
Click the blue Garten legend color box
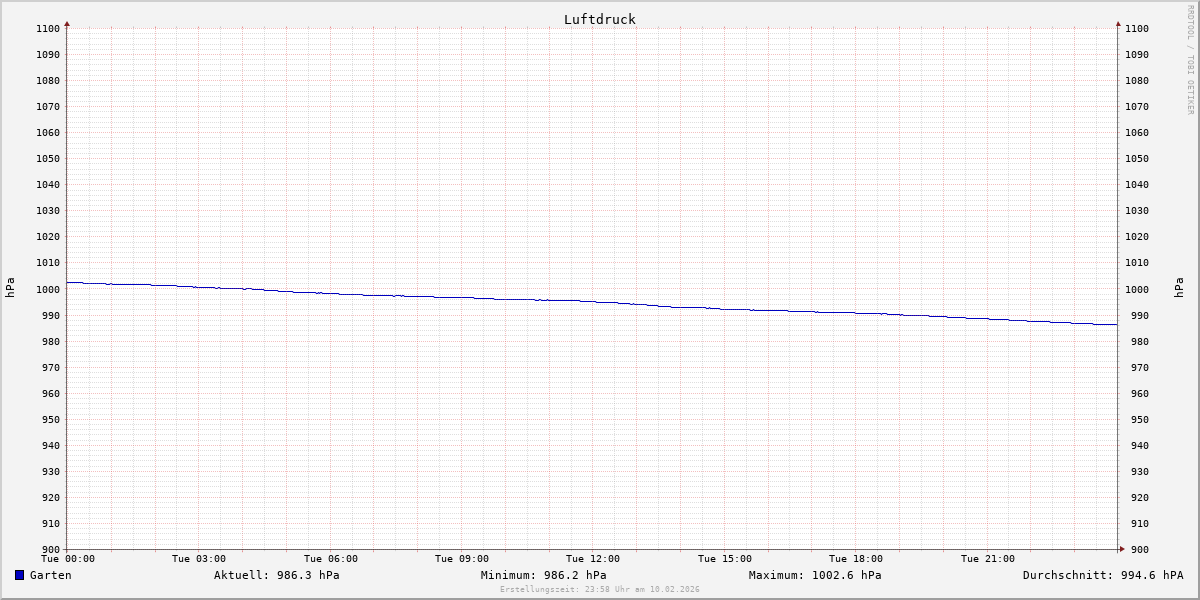tap(19, 575)
